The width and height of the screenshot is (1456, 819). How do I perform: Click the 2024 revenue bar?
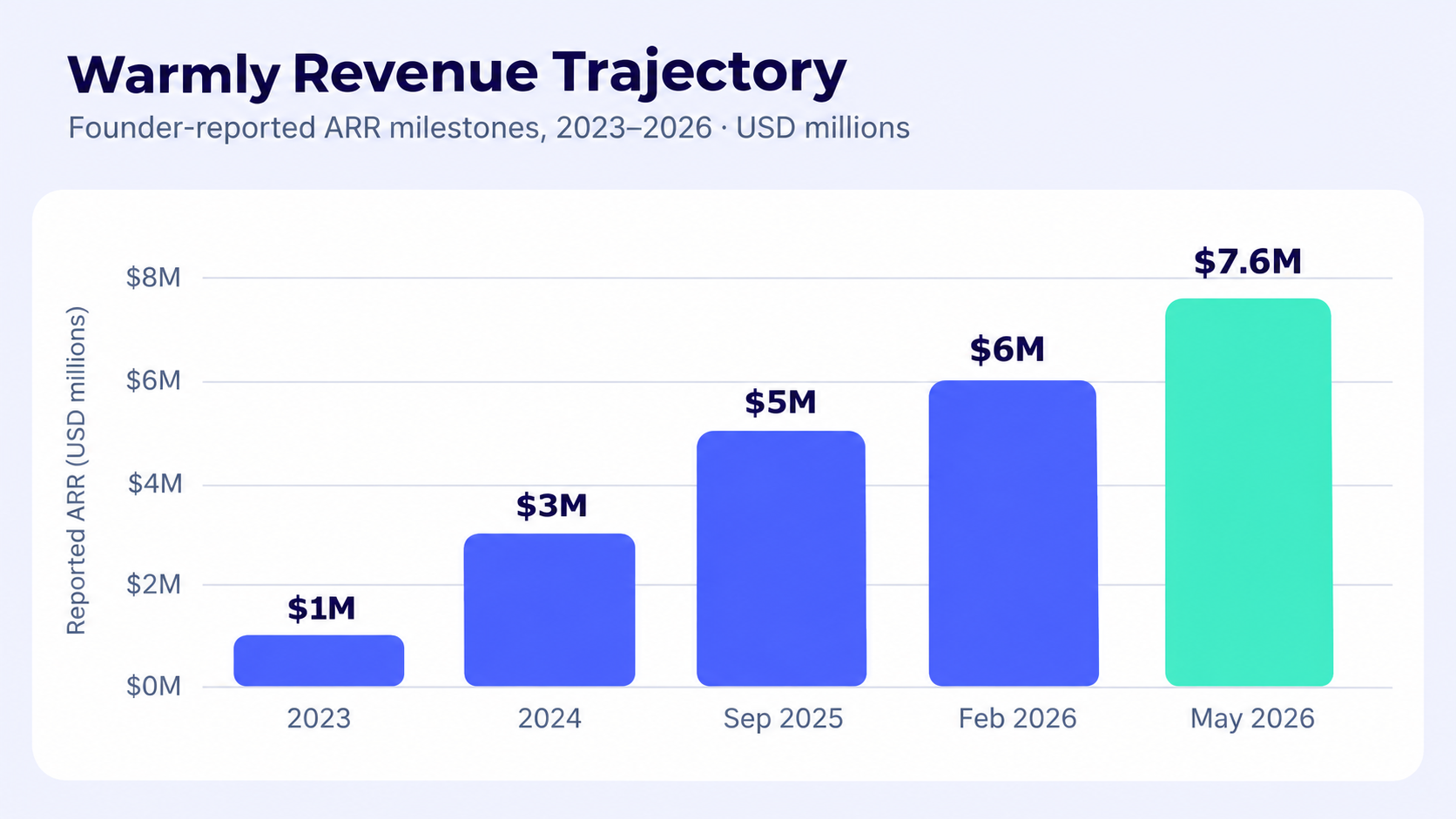[x=549, y=610]
